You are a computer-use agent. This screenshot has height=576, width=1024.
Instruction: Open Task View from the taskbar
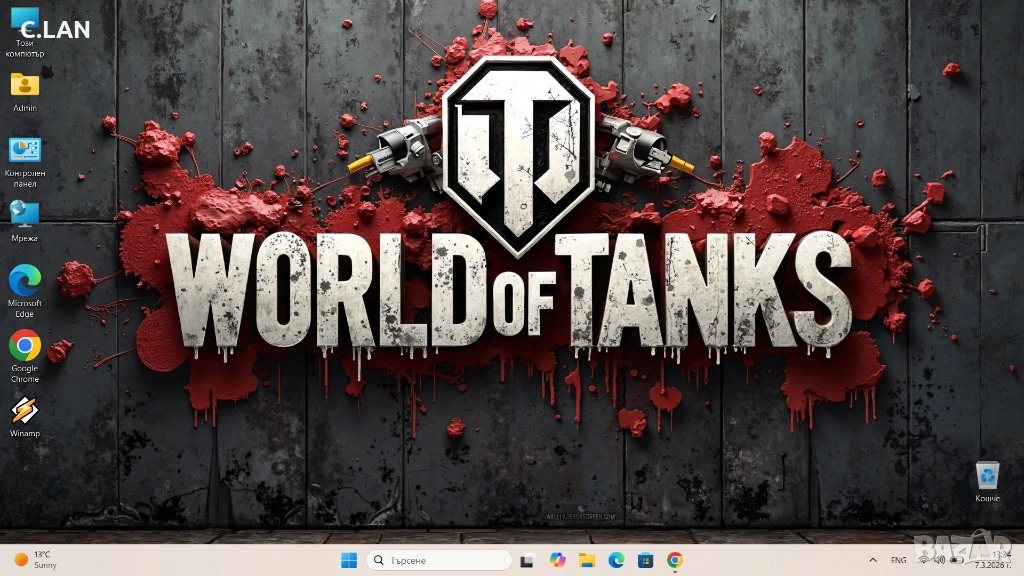point(527,560)
